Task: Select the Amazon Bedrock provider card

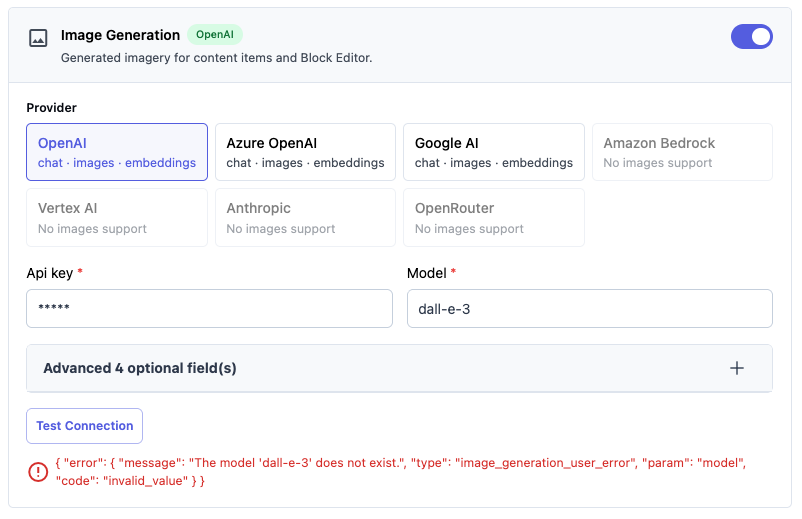Action: (x=682, y=152)
